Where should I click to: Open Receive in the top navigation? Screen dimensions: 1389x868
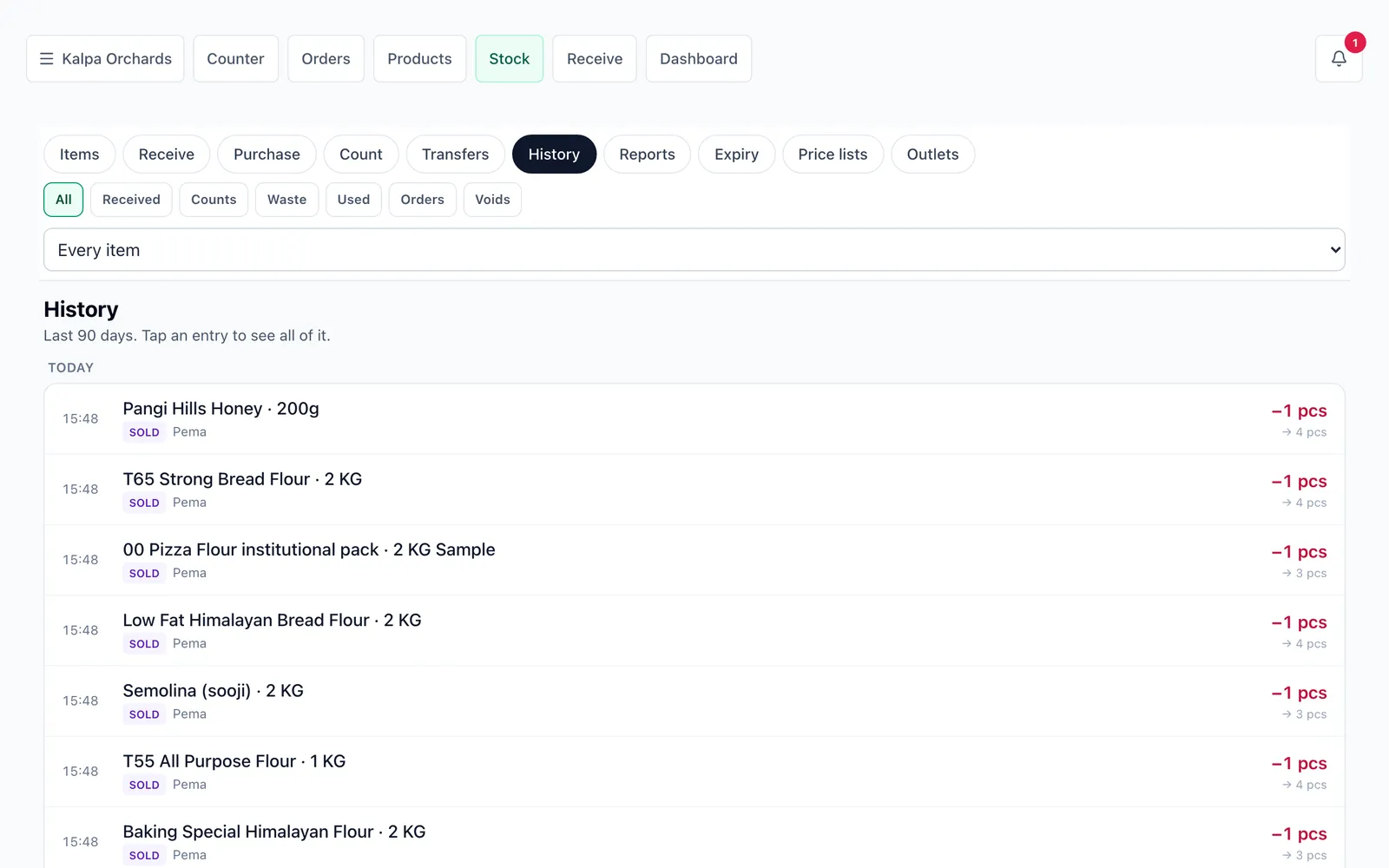595,58
